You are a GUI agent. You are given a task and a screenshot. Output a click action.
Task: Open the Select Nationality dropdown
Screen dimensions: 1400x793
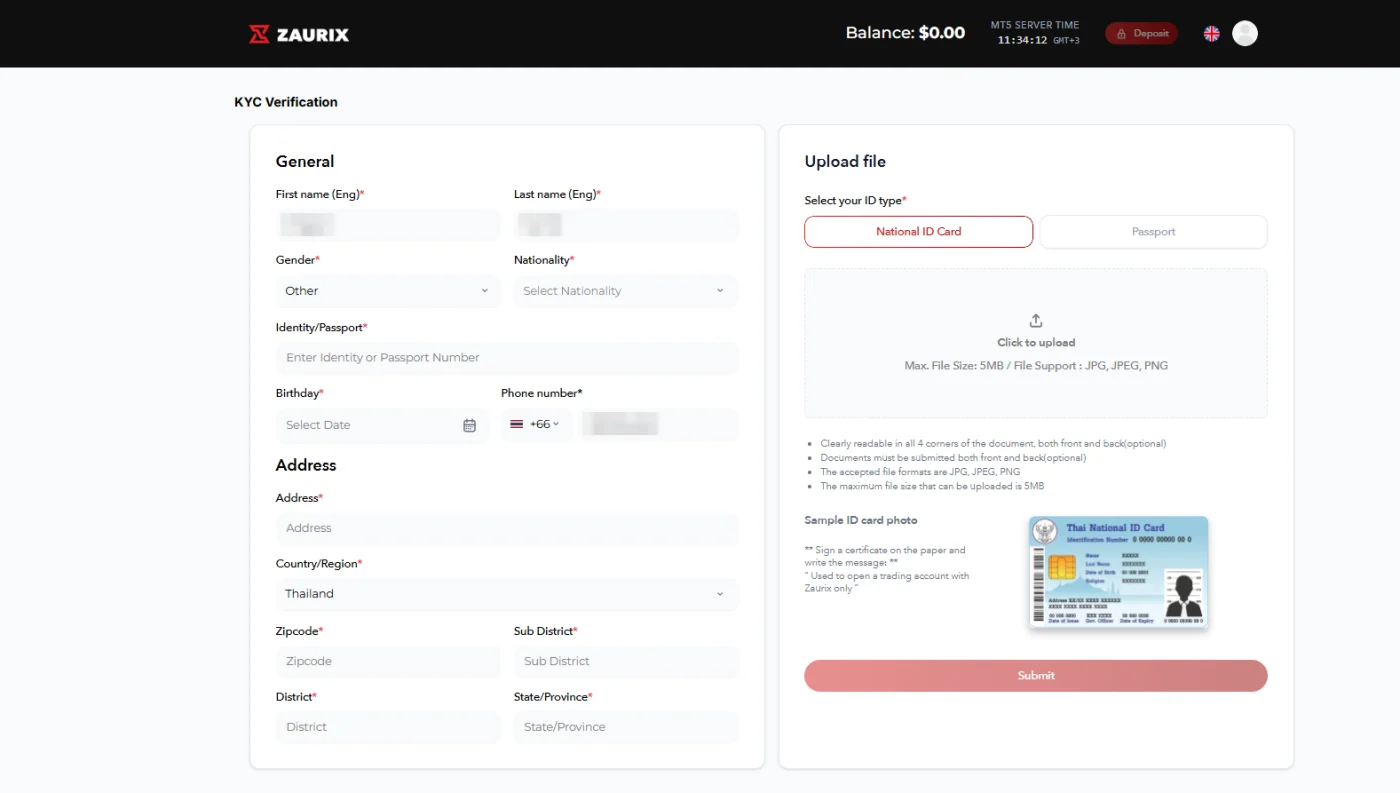pyautogui.click(x=626, y=291)
